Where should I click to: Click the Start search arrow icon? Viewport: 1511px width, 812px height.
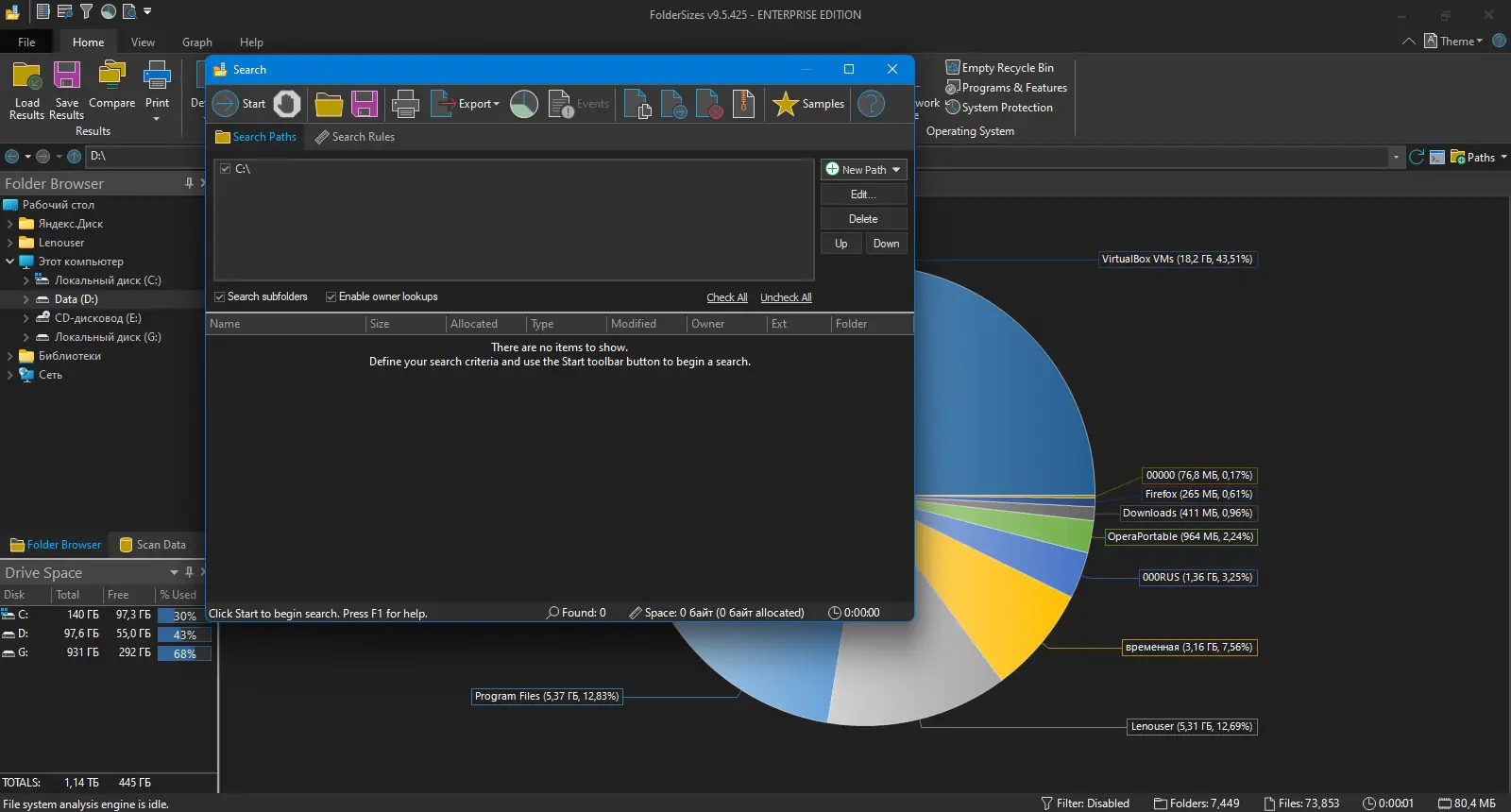coord(226,104)
